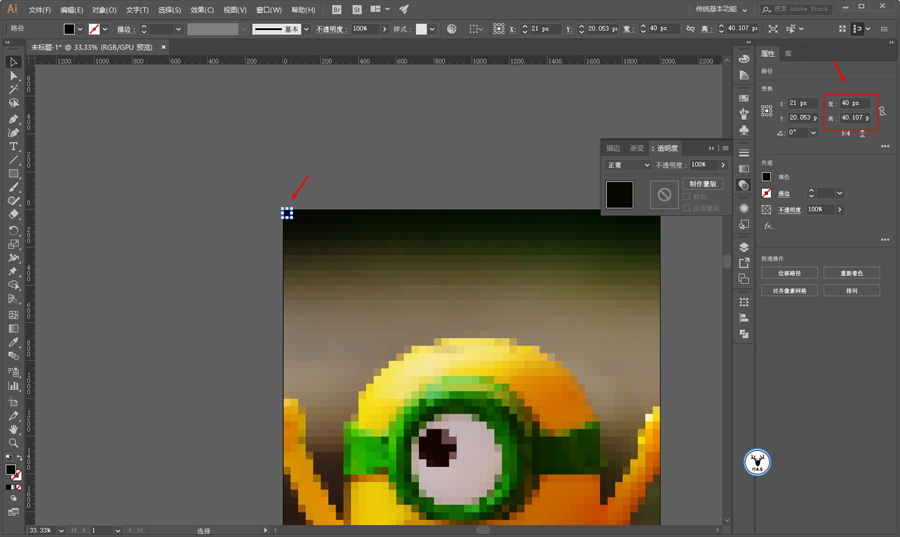Enable the 反相蒙版 invert mask checkbox
Screen dimensions: 900x537
(687, 208)
